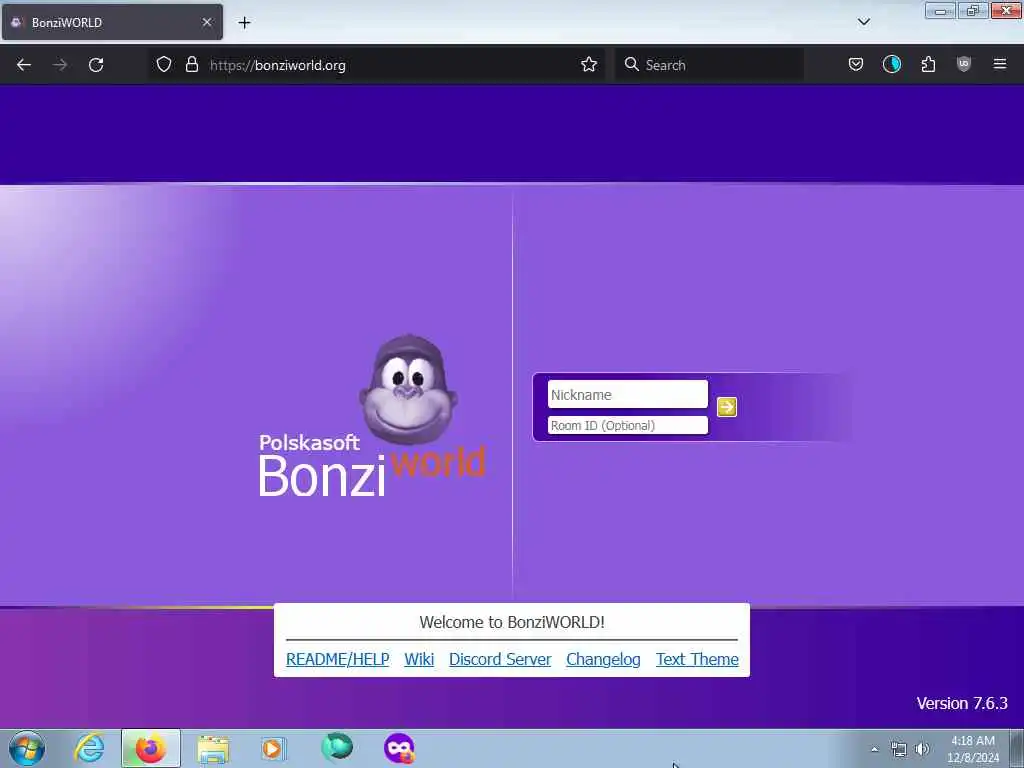Viewport: 1024px width, 768px height.
Task: Open the Changelog link
Action: click(x=603, y=659)
